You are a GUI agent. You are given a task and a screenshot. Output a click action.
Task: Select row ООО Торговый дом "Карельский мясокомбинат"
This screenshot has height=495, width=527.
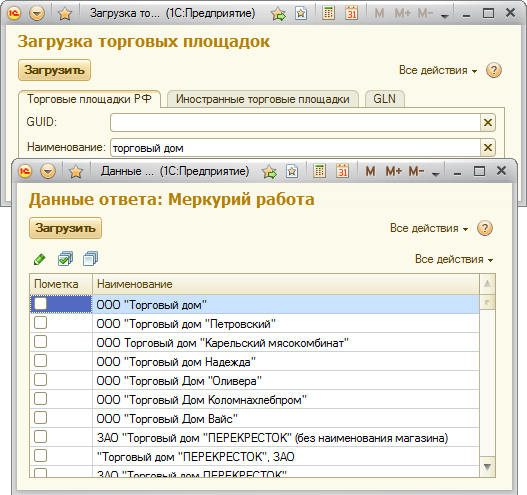(x=254, y=343)
